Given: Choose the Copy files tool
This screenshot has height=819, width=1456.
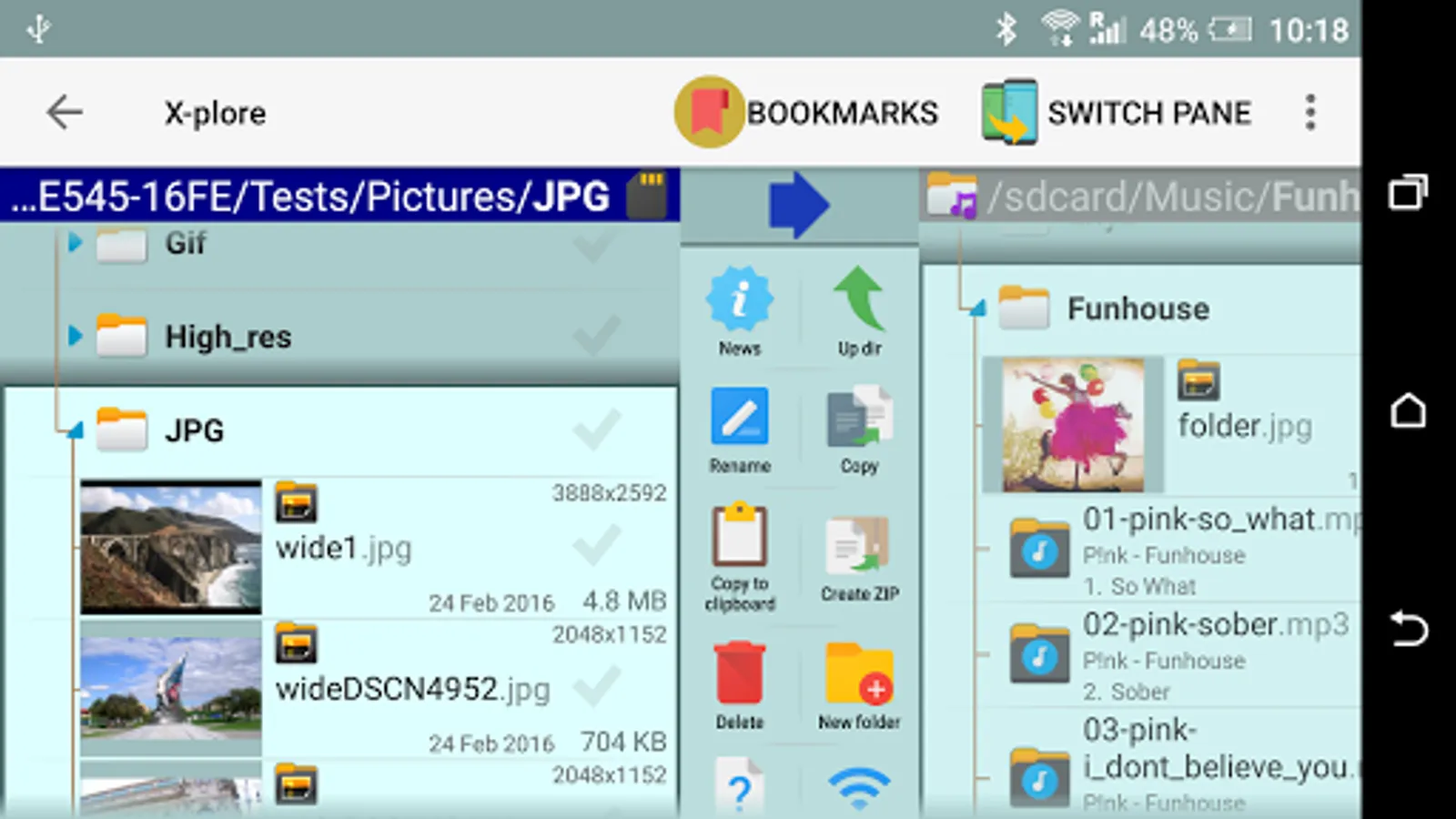Looking at the screenshot, I should click(859, 430).
